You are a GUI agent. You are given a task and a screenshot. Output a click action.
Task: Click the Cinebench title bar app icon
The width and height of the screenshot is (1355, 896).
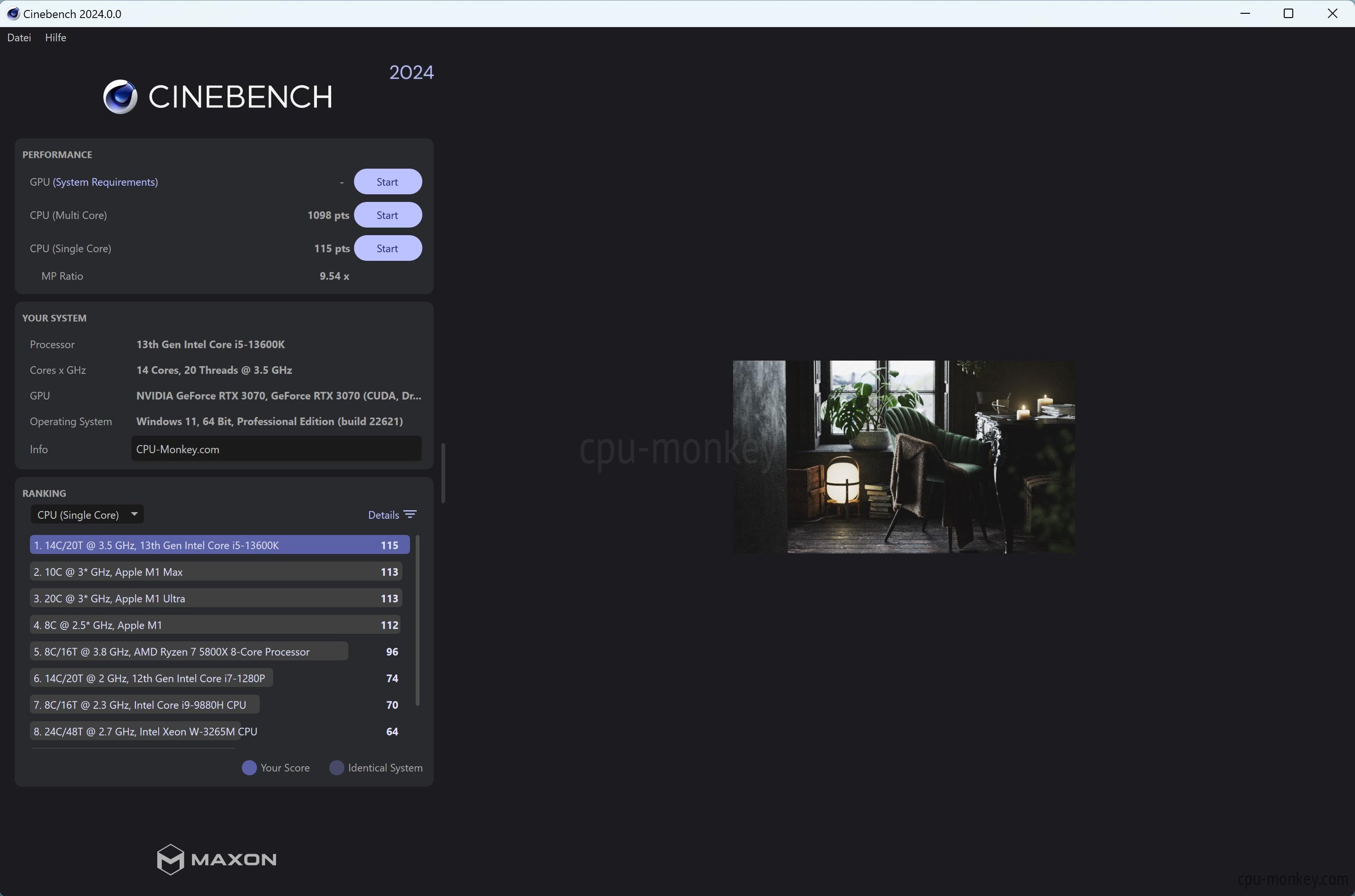coord(12,13)
